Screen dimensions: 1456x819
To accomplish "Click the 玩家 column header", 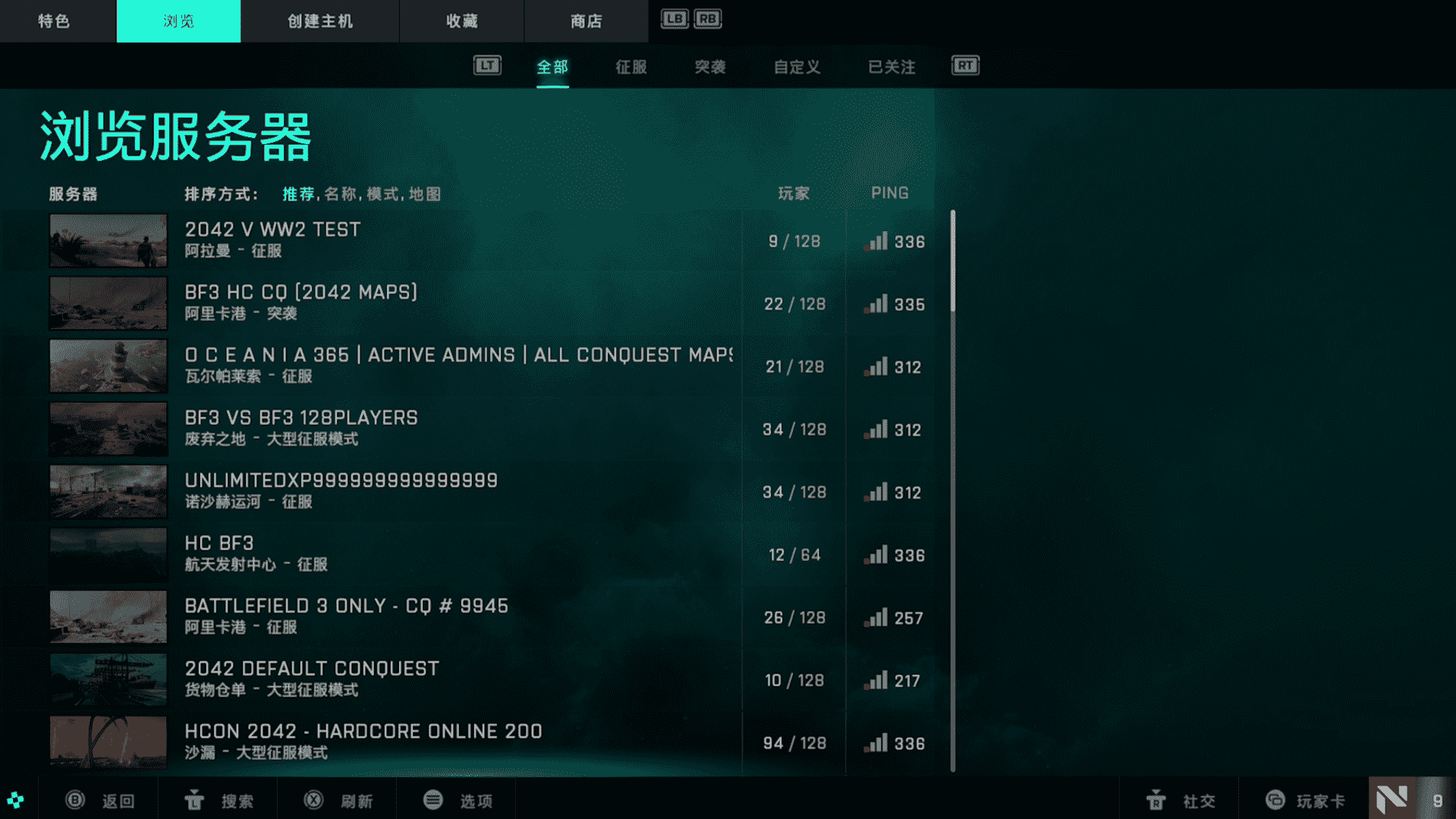I will 794,194.
